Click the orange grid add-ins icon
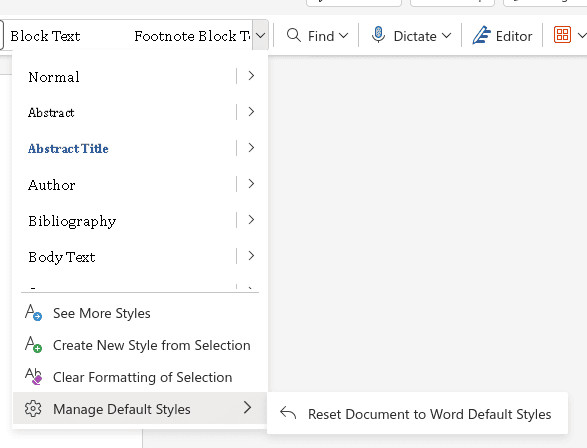 click(562, 35)
